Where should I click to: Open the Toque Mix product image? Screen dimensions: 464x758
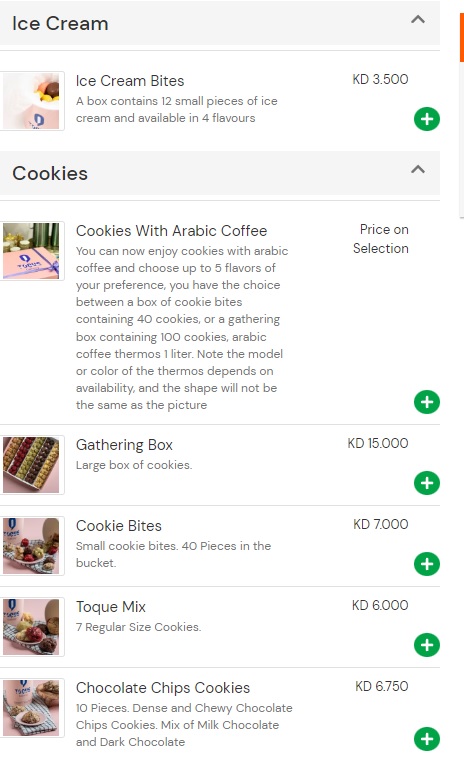[x=31, y=627]
